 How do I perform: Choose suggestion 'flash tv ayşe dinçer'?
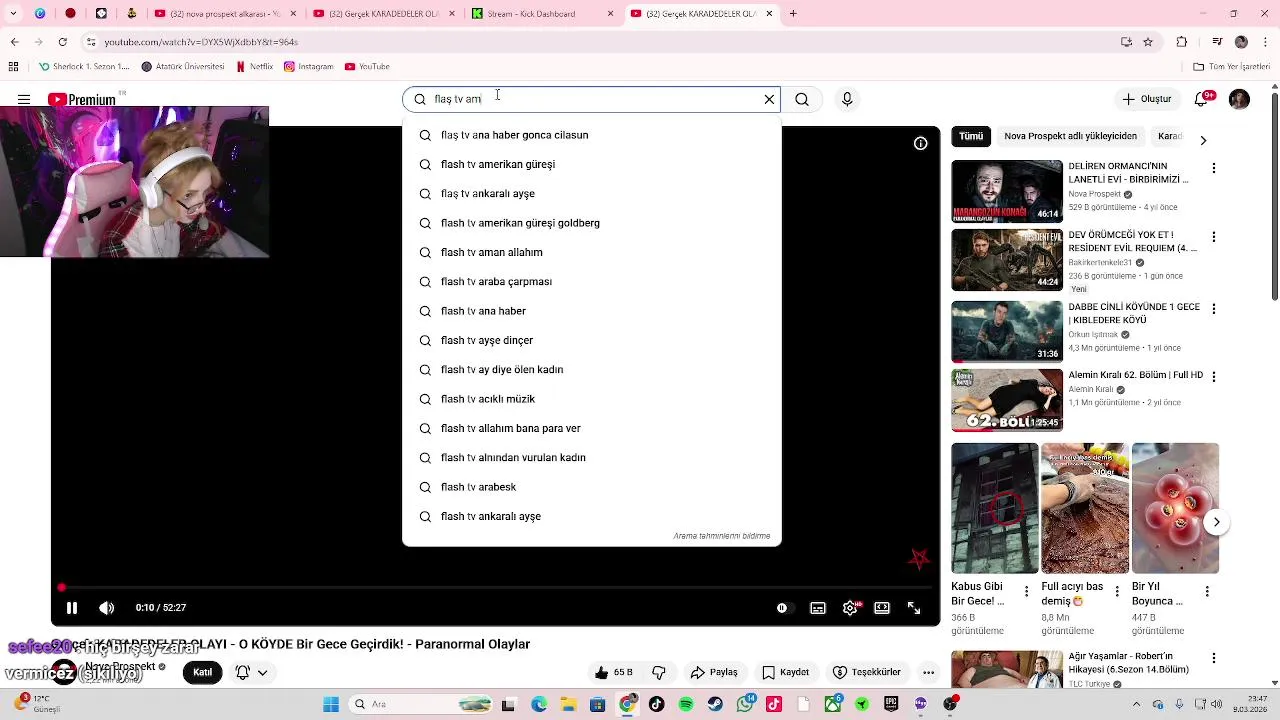(591, 340)
